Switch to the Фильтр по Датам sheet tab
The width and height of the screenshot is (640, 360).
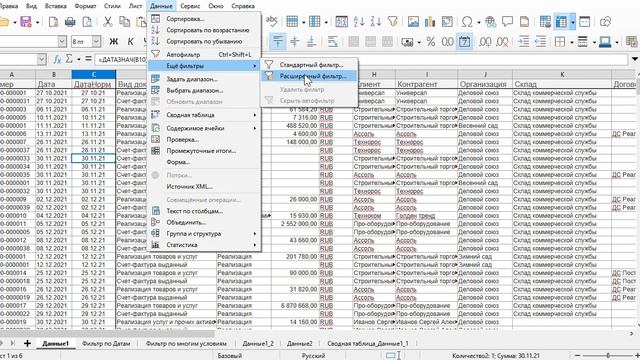pos(106,344)
